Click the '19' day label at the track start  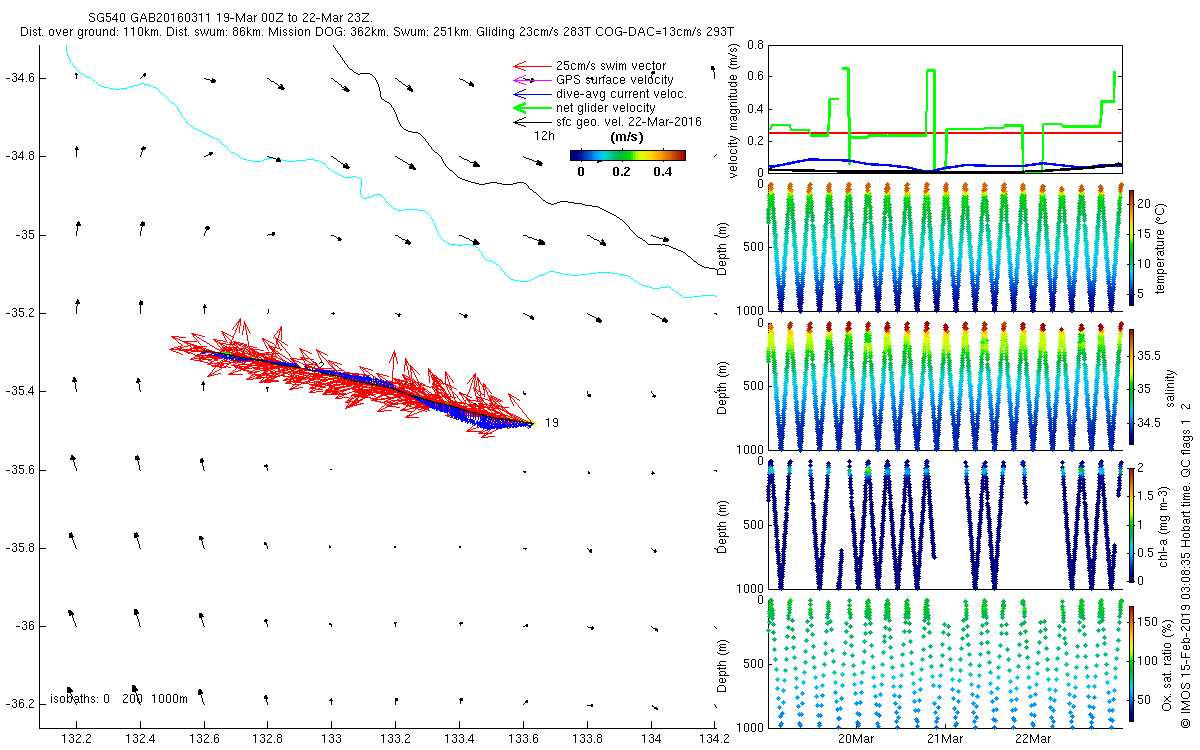click(x=552, y=423)
